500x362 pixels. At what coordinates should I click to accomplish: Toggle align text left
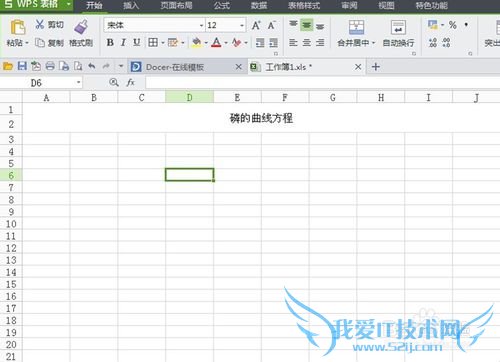coord(293,43)
